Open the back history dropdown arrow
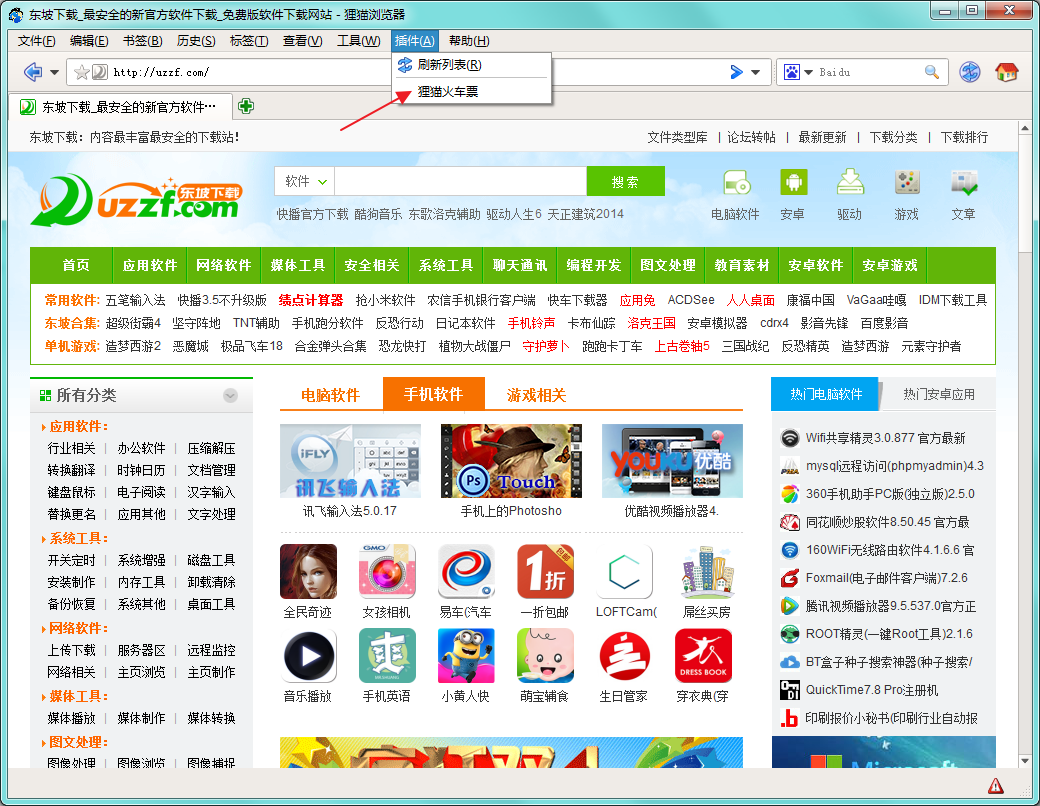The height and width of the screenshot is (806, 1040). 54,72
